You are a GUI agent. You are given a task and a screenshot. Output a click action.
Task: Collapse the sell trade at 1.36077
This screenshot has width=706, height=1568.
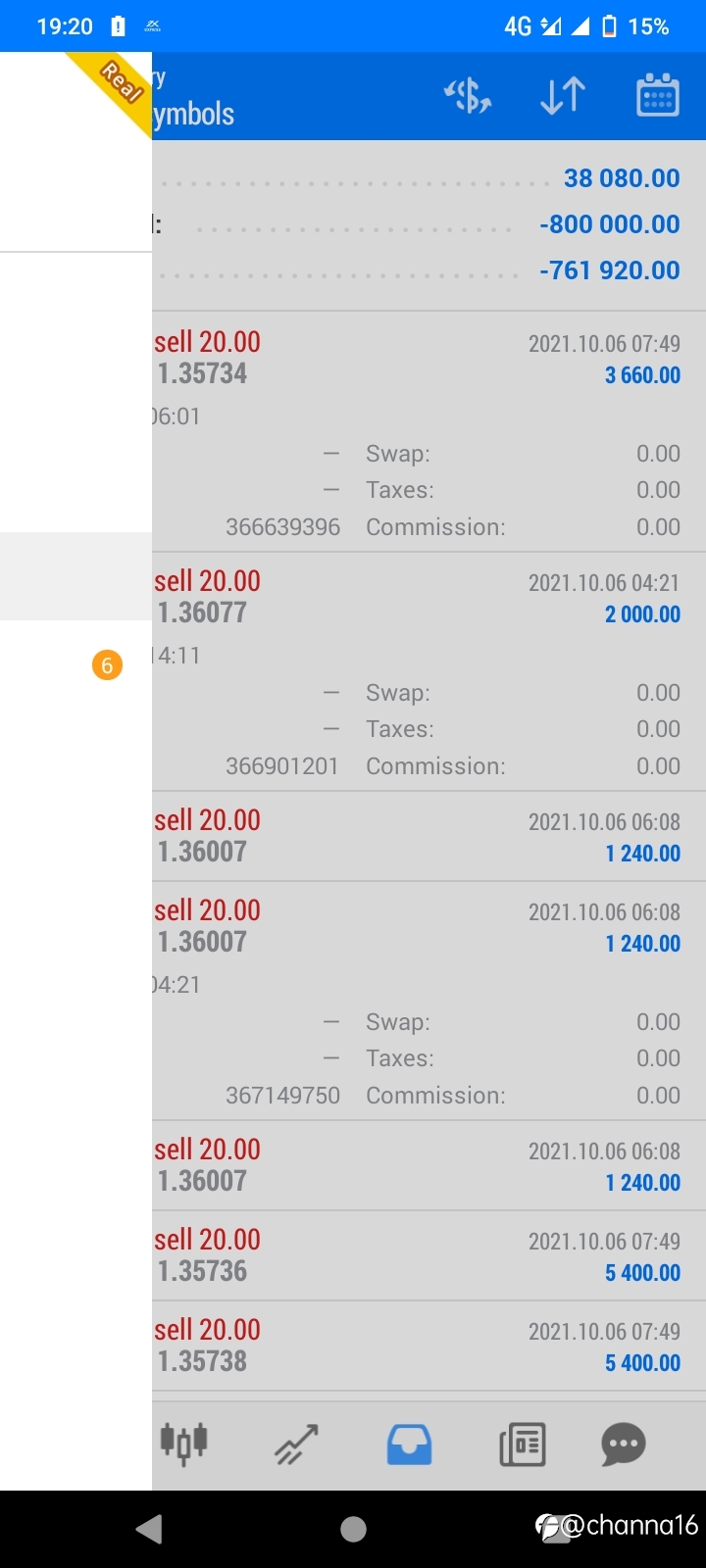pos(429,671)
